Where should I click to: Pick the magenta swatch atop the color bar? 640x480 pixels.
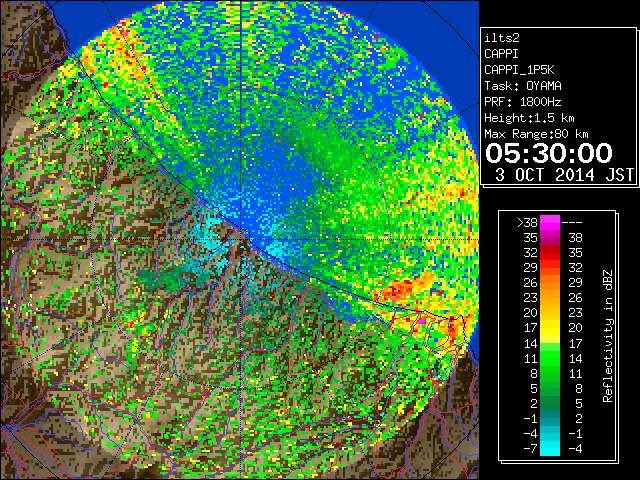[x=550, y=223]
